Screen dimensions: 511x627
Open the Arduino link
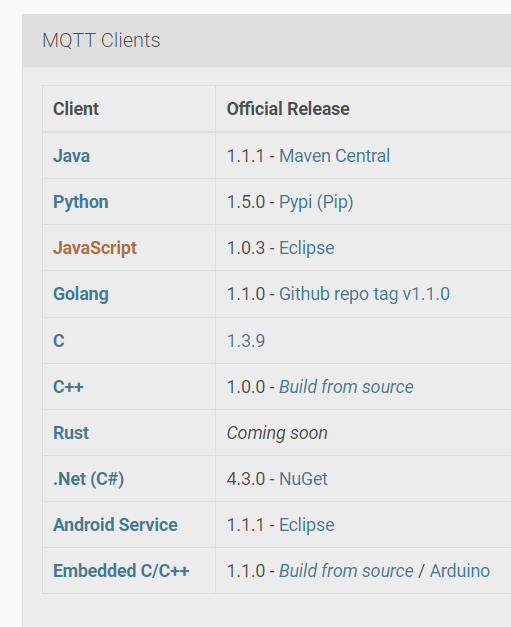(460, 571)
